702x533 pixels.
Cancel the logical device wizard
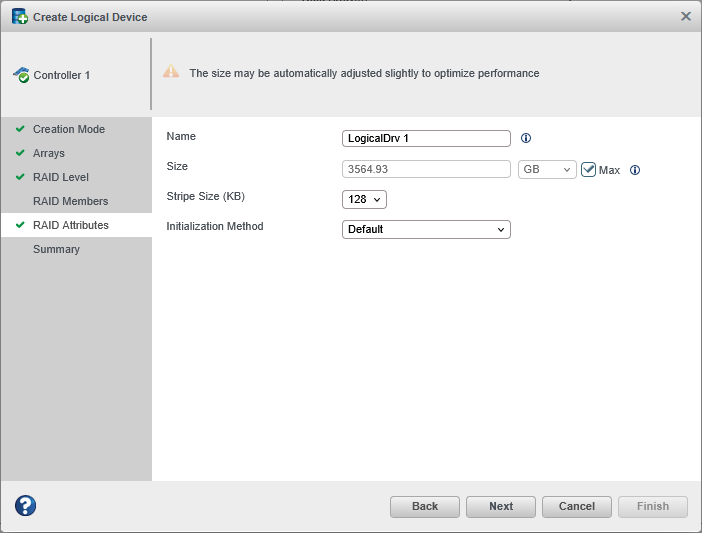577,506
